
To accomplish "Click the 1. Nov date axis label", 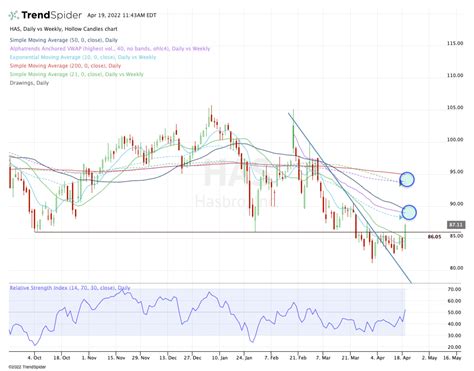I will tap(89, 358).
